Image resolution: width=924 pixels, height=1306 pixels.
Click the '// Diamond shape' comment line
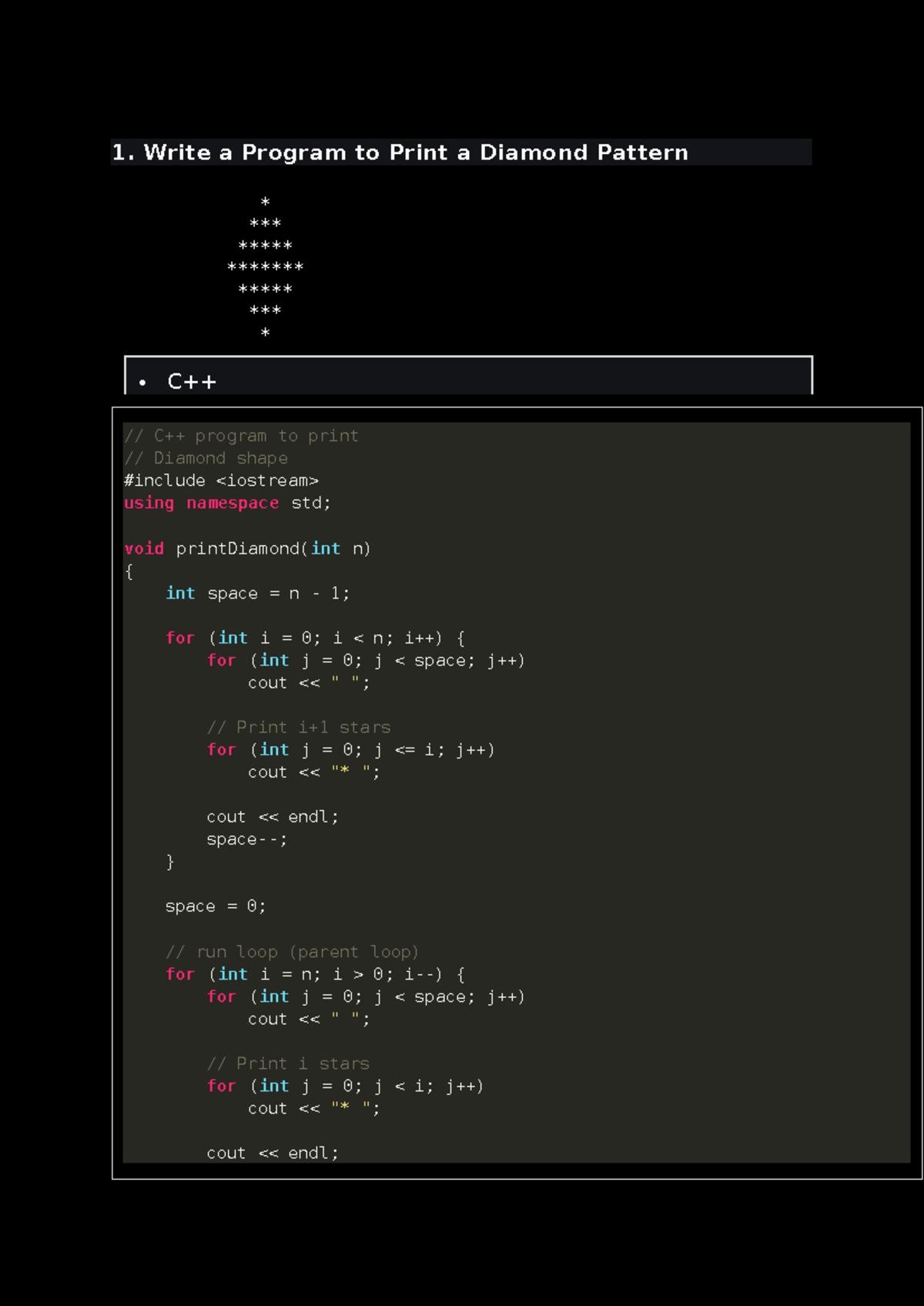[x=206, y=458]
